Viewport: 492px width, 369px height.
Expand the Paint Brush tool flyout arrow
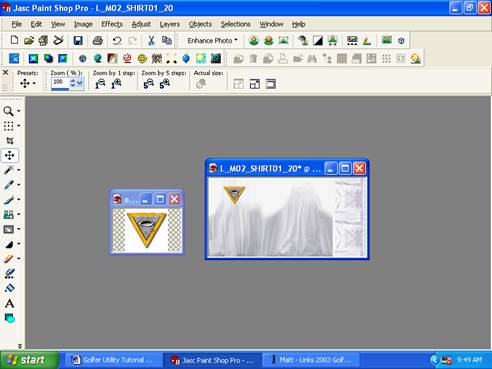19,200
